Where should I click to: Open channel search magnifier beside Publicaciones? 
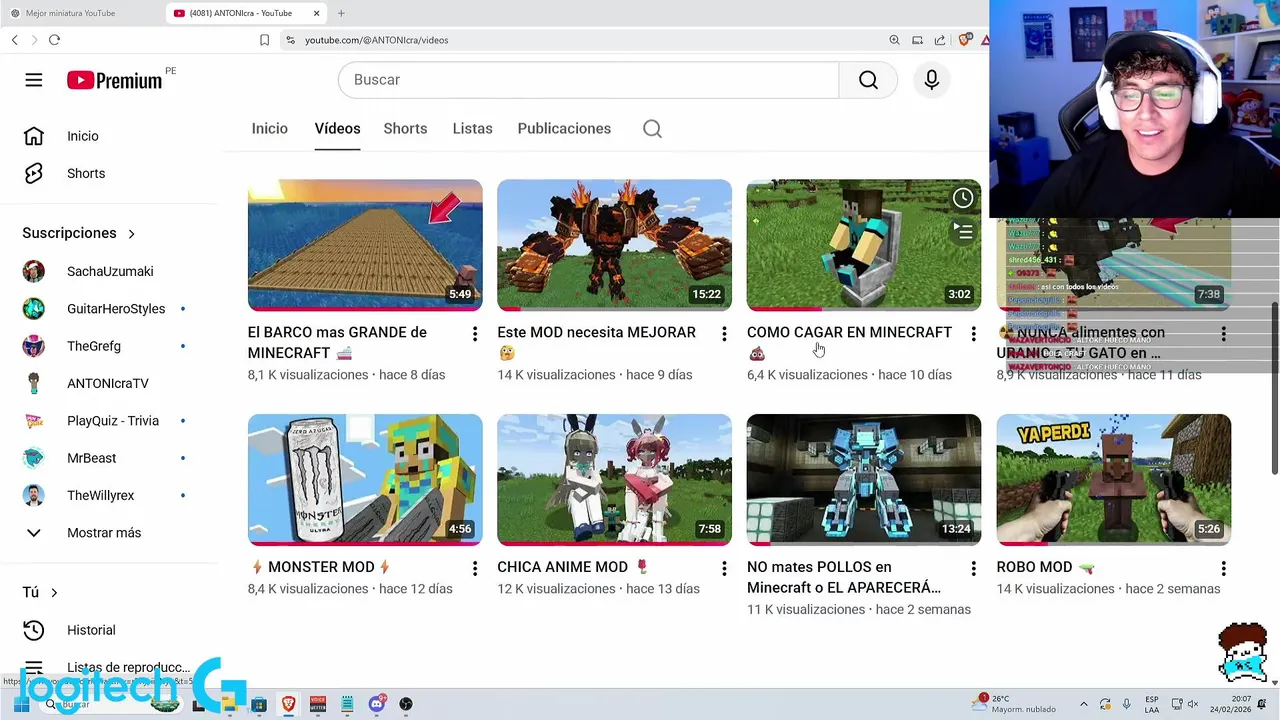(652, 128)
